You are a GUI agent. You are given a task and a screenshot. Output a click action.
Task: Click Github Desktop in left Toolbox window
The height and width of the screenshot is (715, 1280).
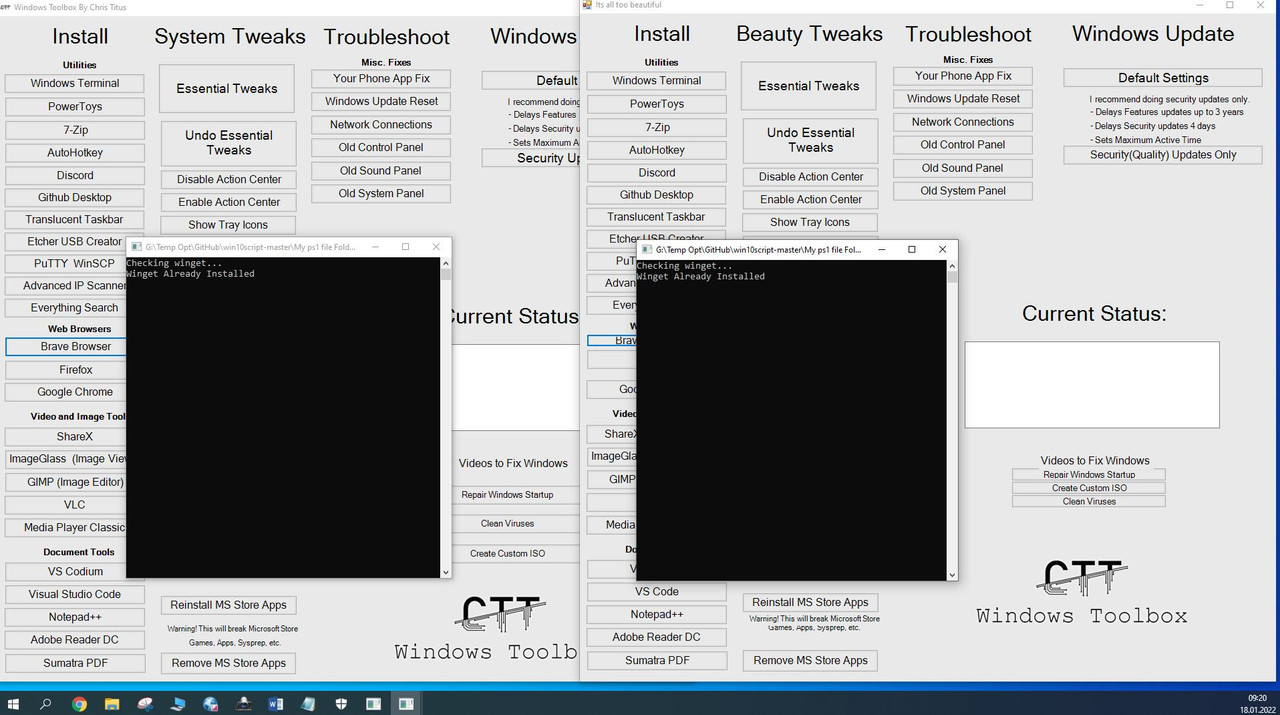click(x=75, y=198)
